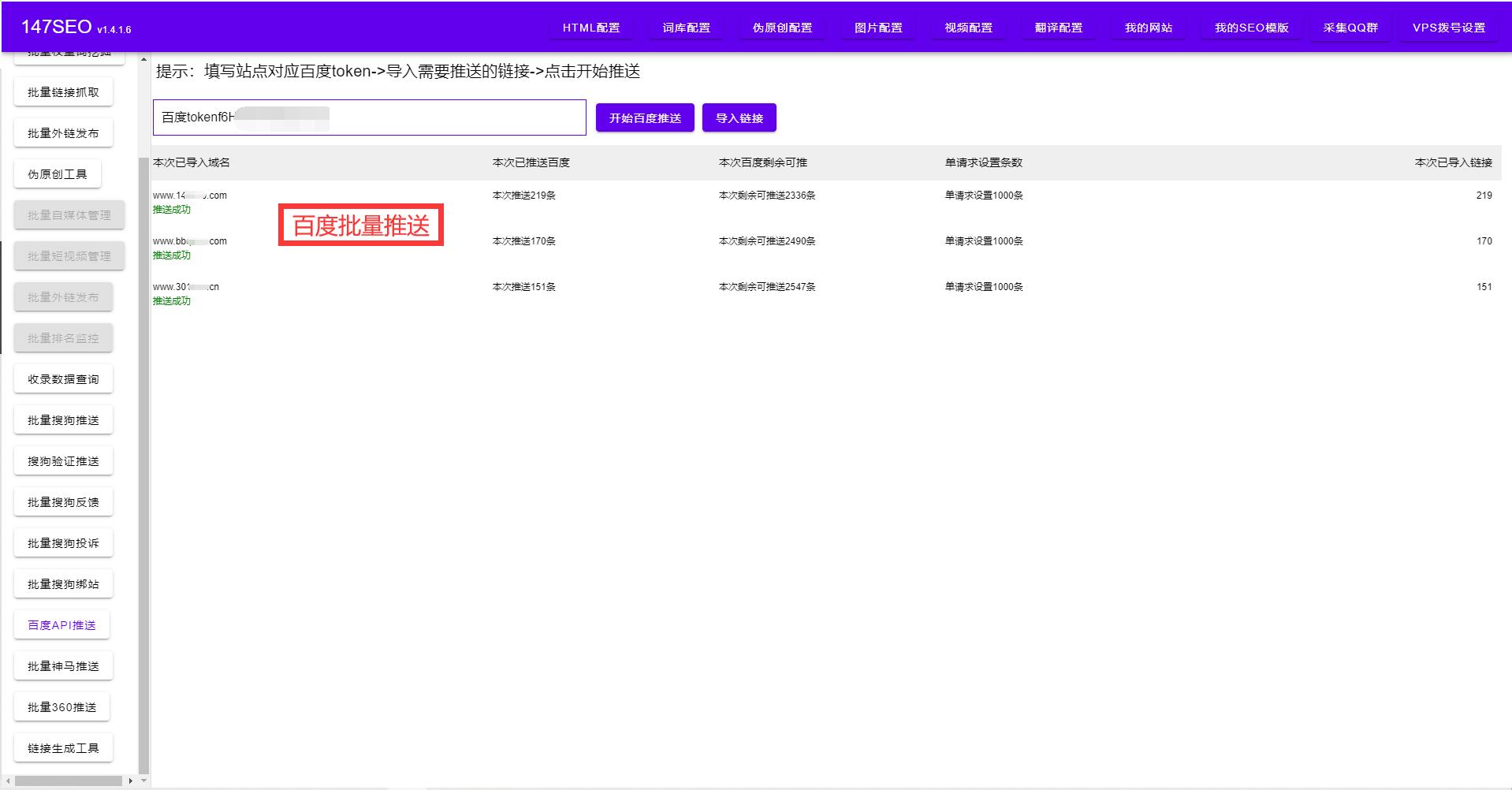The image size is (1512, 790).
Task: Select the 伪原创工具 sidebar tool
Action: pos(58,173)
